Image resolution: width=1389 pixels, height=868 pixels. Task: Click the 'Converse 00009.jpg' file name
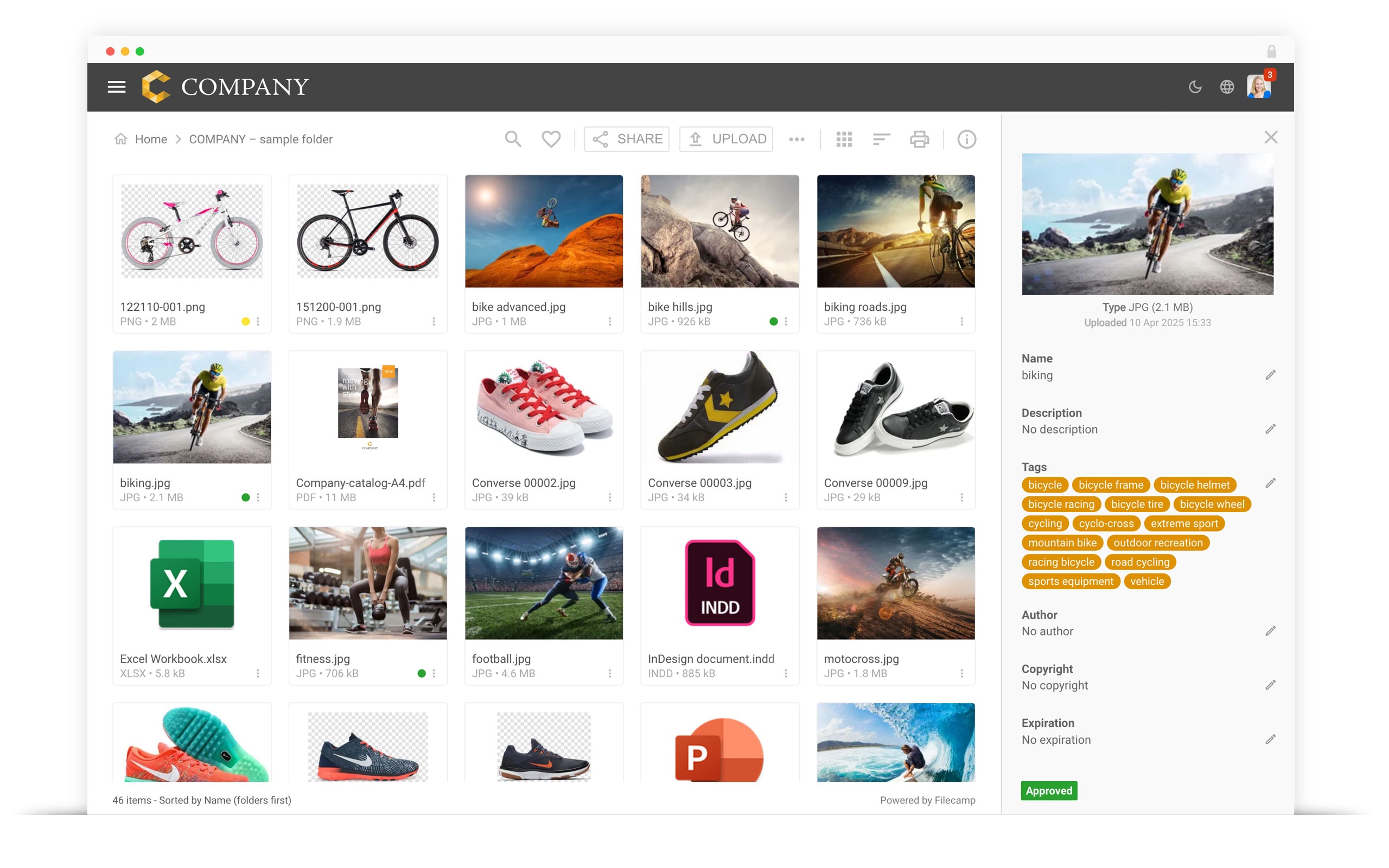click(x=875, y=483)
